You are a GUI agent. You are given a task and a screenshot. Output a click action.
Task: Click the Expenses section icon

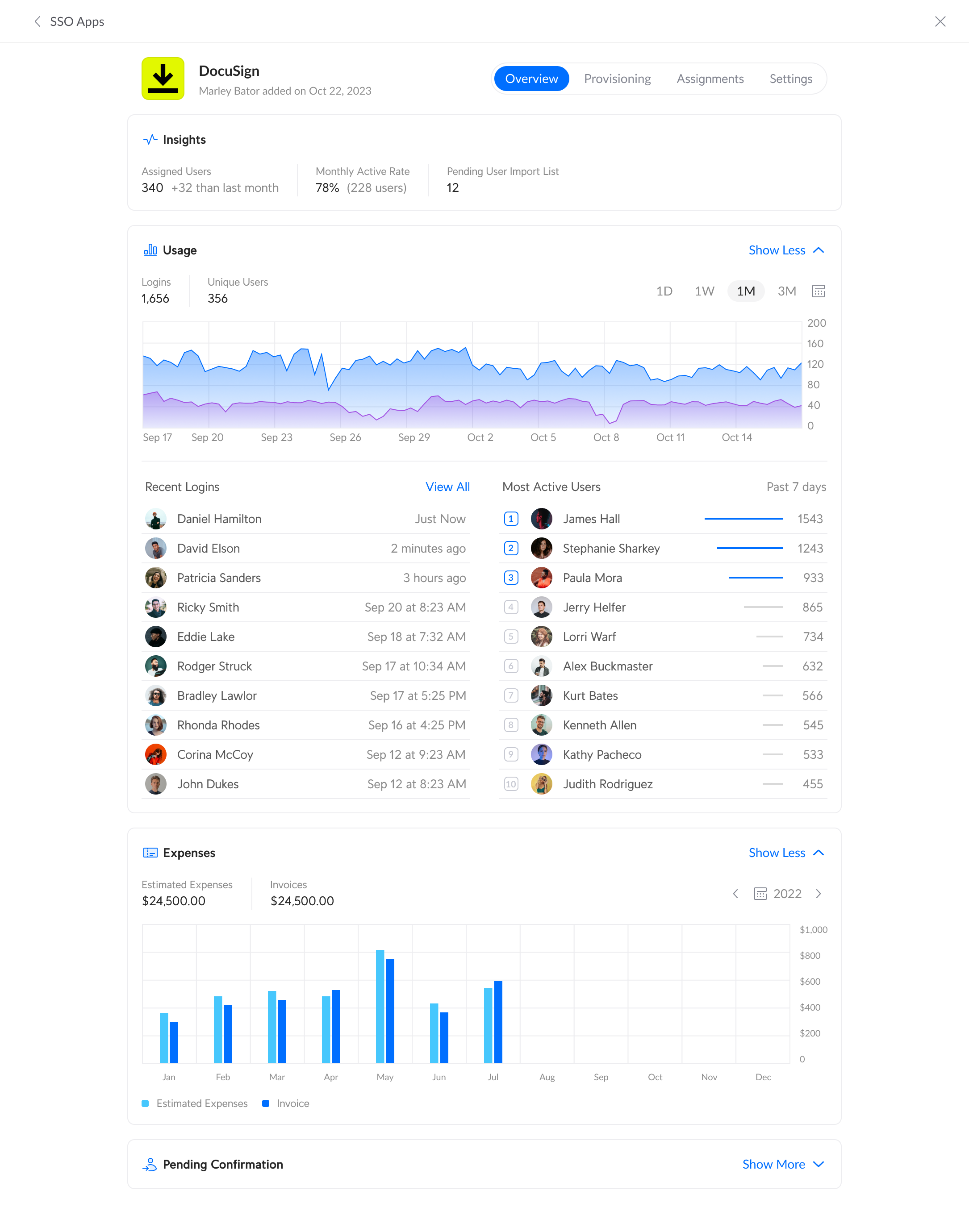coord(150,852)
